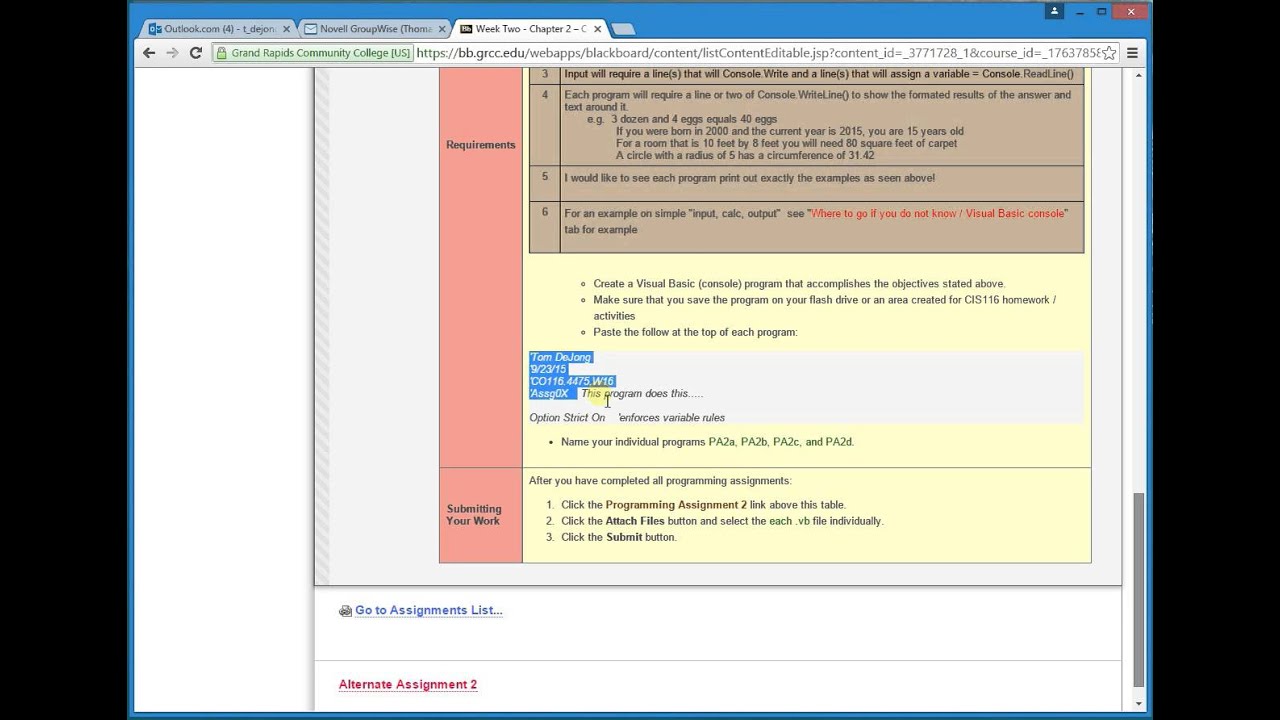Close the Novell GroupWise tab
Viewport: 1280px width, 720px height.
coord(441,29)
